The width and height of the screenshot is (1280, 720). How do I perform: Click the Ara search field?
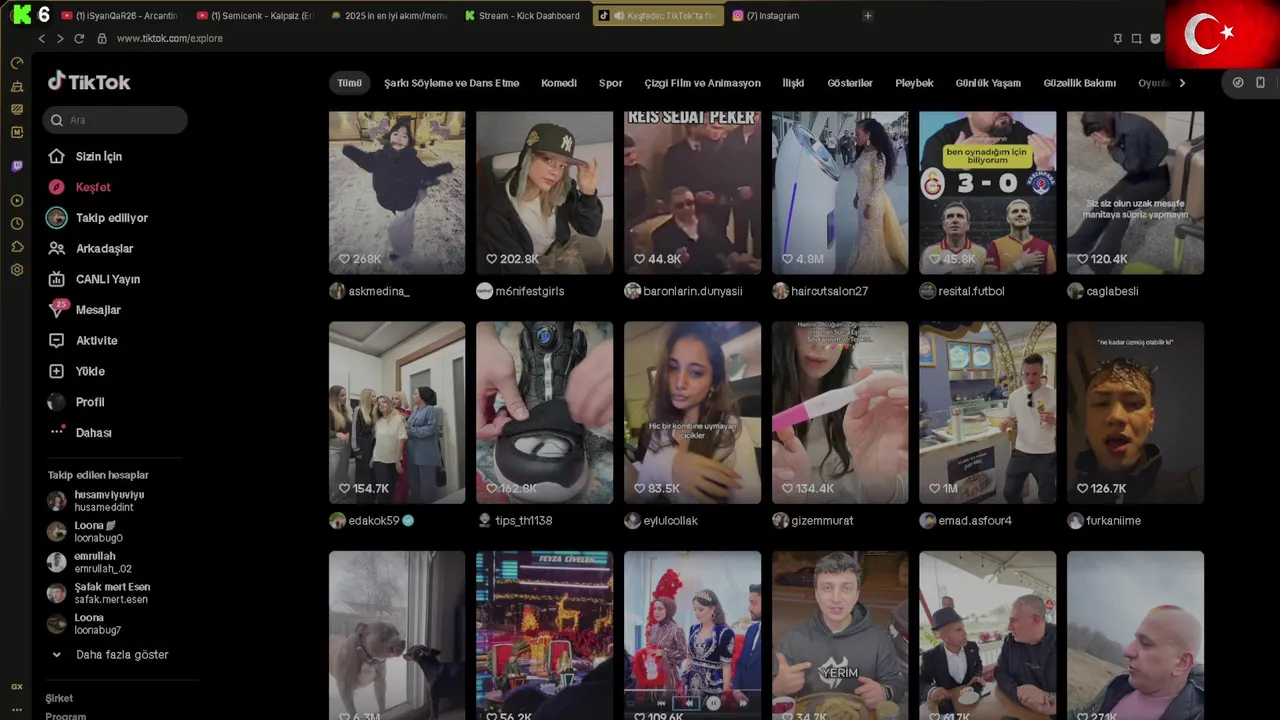click(115, 120)
